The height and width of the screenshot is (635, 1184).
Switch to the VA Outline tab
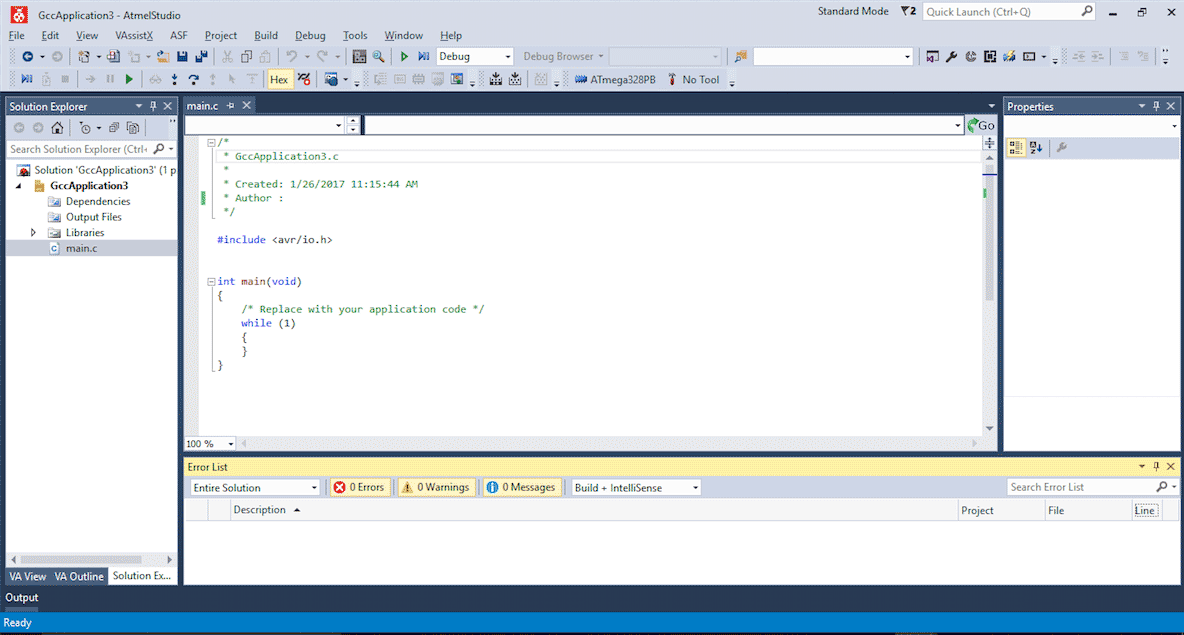tap(79, 576)
